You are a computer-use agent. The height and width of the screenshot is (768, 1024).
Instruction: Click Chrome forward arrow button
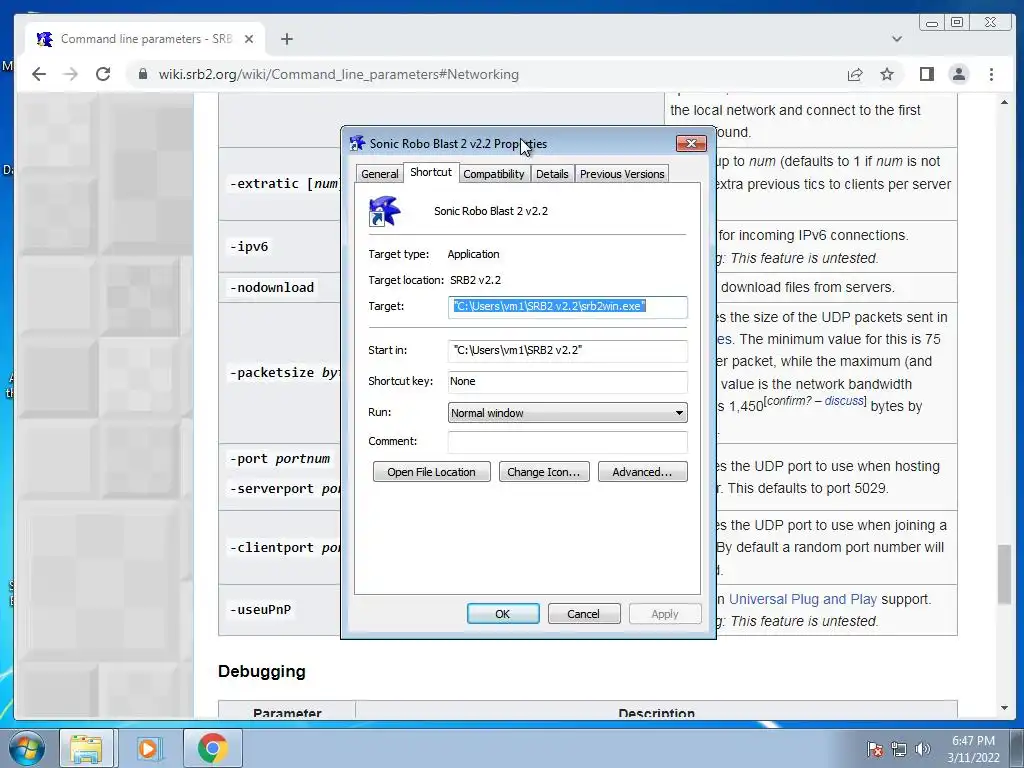point(71,74)
